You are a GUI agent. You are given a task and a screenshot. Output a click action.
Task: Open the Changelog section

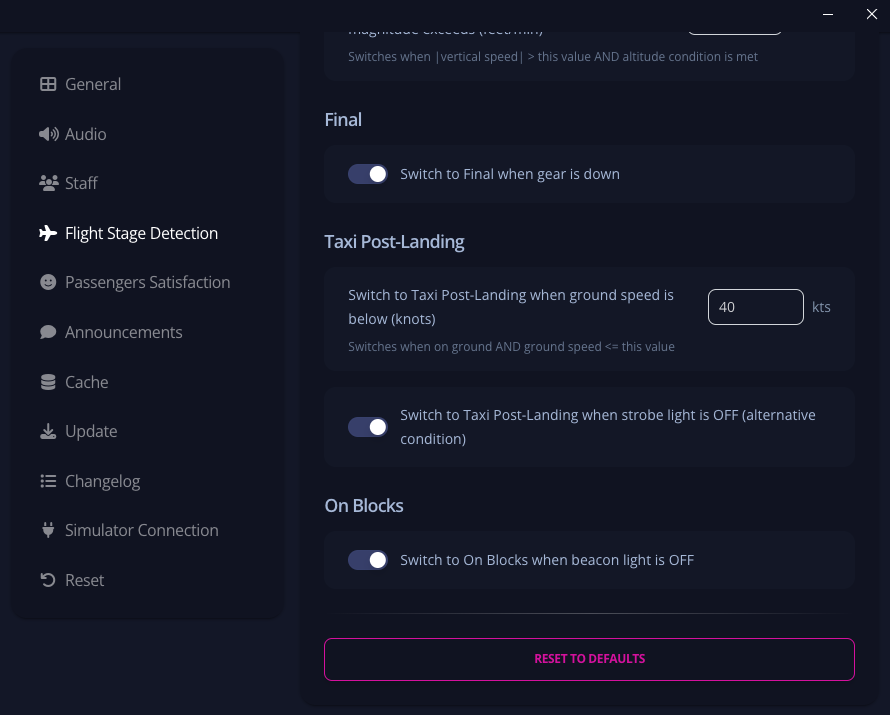coord(102,481)
